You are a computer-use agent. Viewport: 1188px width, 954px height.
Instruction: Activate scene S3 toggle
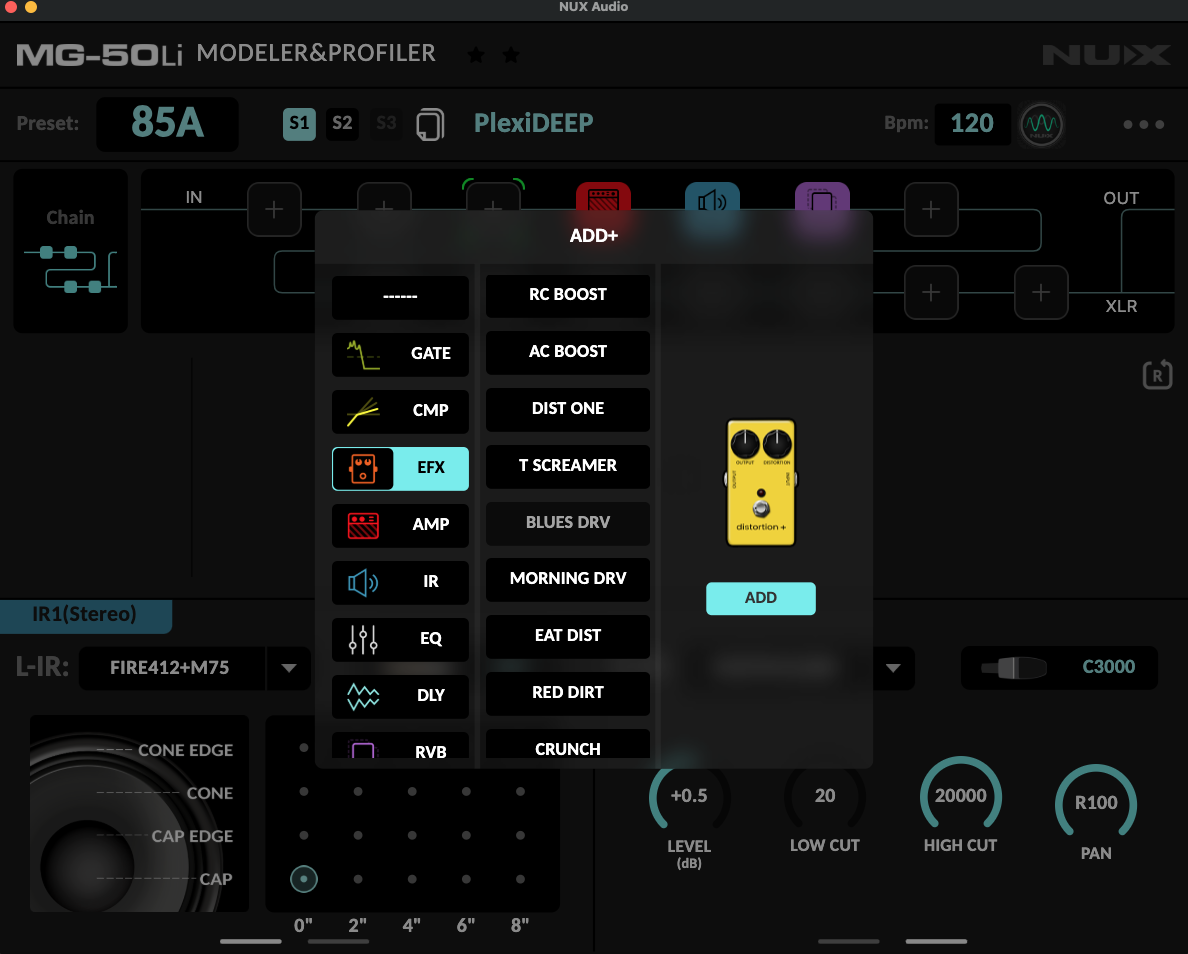[386, 124]
